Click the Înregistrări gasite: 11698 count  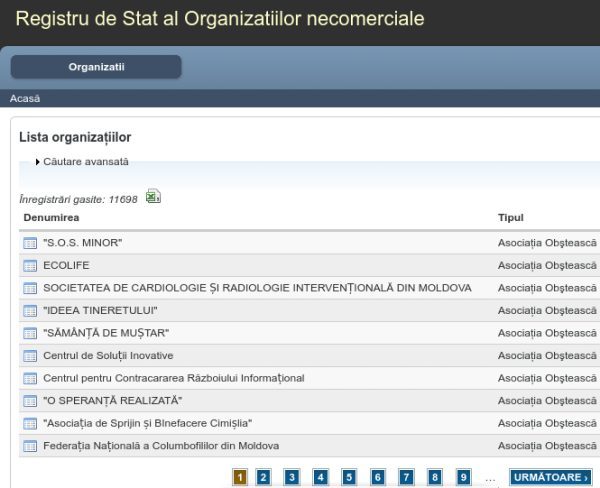click(x=78, y=199)
